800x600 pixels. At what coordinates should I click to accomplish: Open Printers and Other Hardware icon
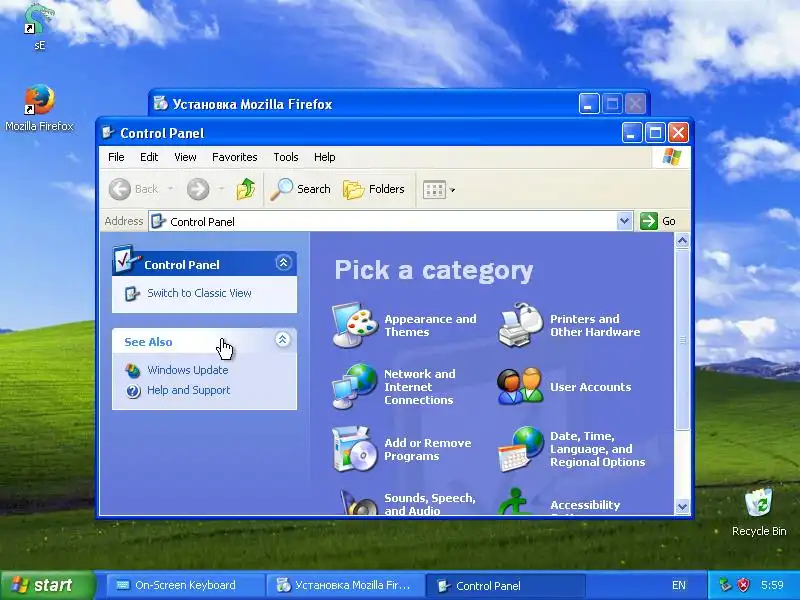pyautogui.click(x=520, y=325)
